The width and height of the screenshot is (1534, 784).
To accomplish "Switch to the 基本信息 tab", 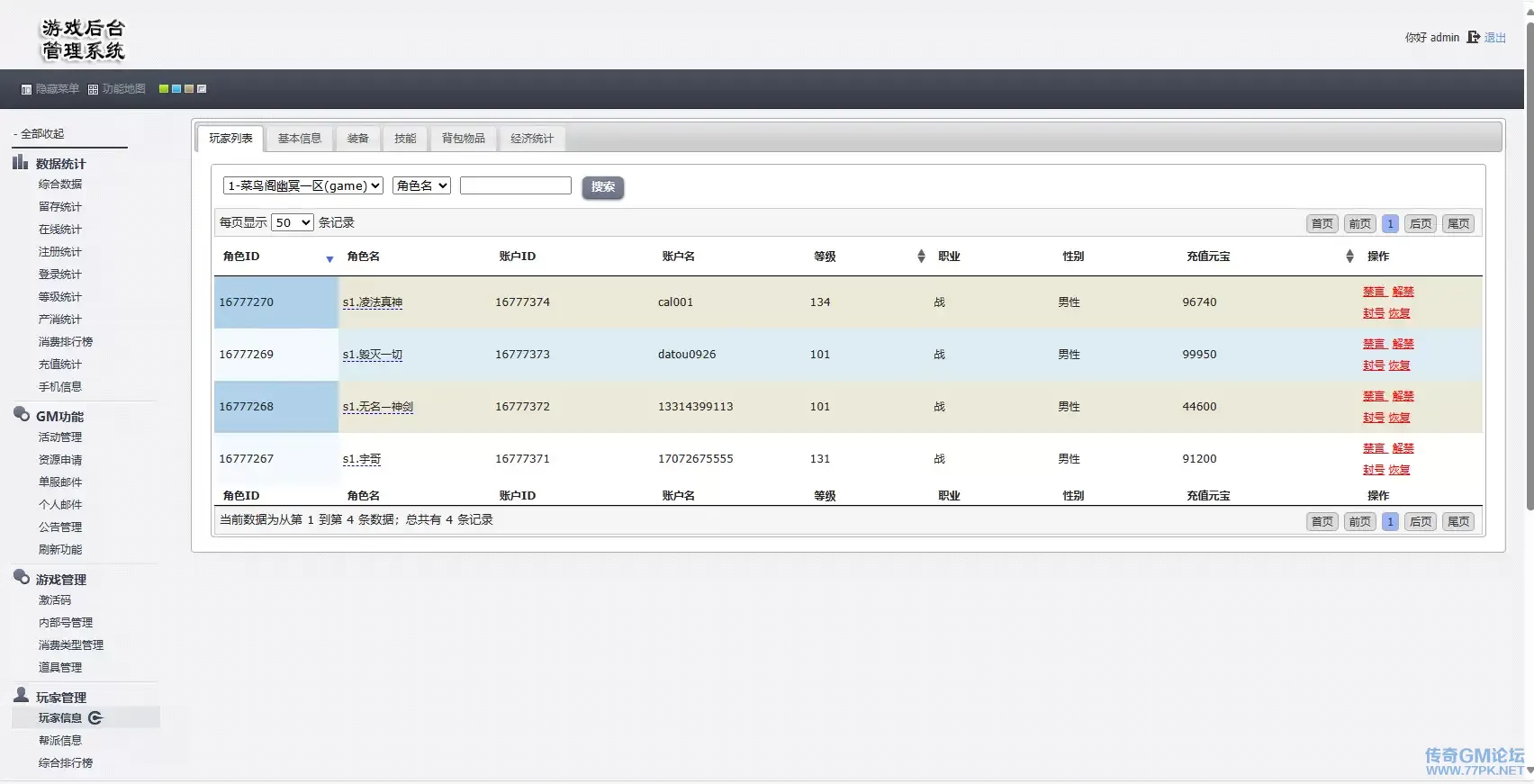I will tap(300, 139).
